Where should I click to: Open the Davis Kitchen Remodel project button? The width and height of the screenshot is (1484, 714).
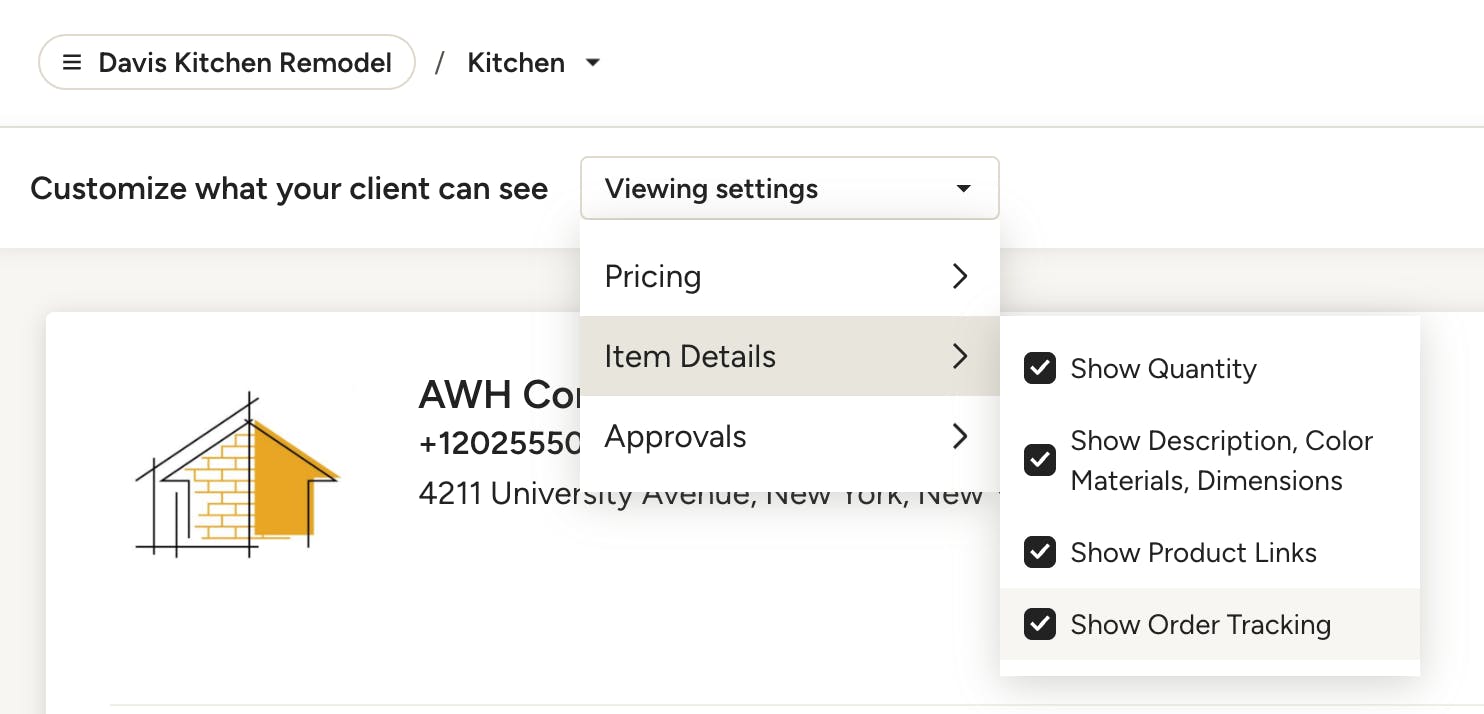[x=227, y=63]
